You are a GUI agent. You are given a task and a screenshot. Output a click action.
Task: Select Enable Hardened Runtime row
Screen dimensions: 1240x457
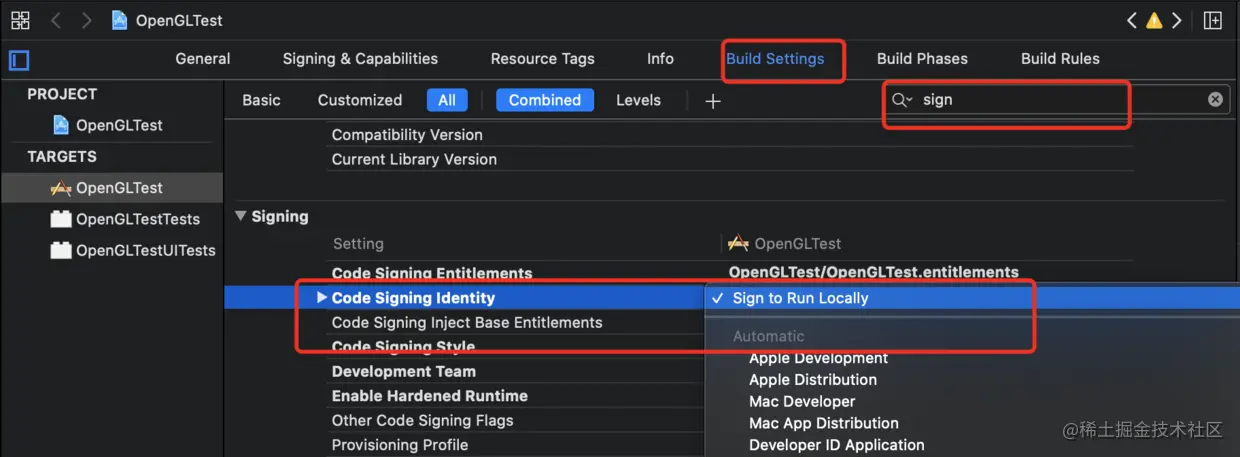(x=430, y=396)
